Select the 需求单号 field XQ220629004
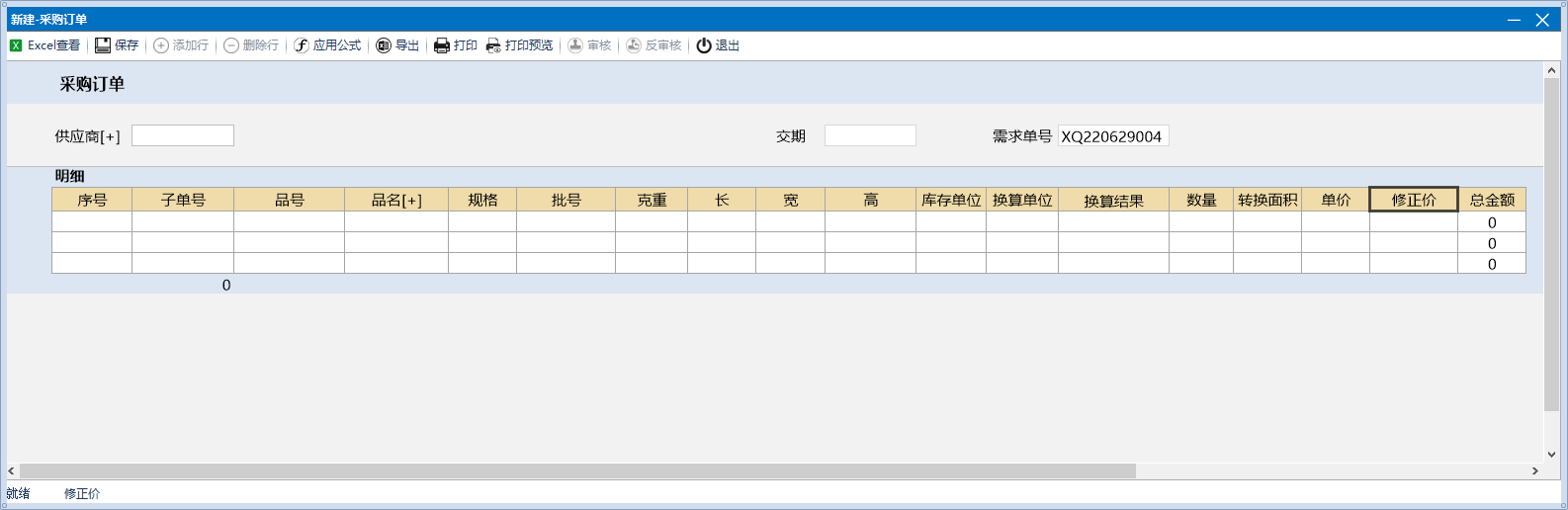The image size is (1568, 510). pyautogui.click(x=1112, y=136)
